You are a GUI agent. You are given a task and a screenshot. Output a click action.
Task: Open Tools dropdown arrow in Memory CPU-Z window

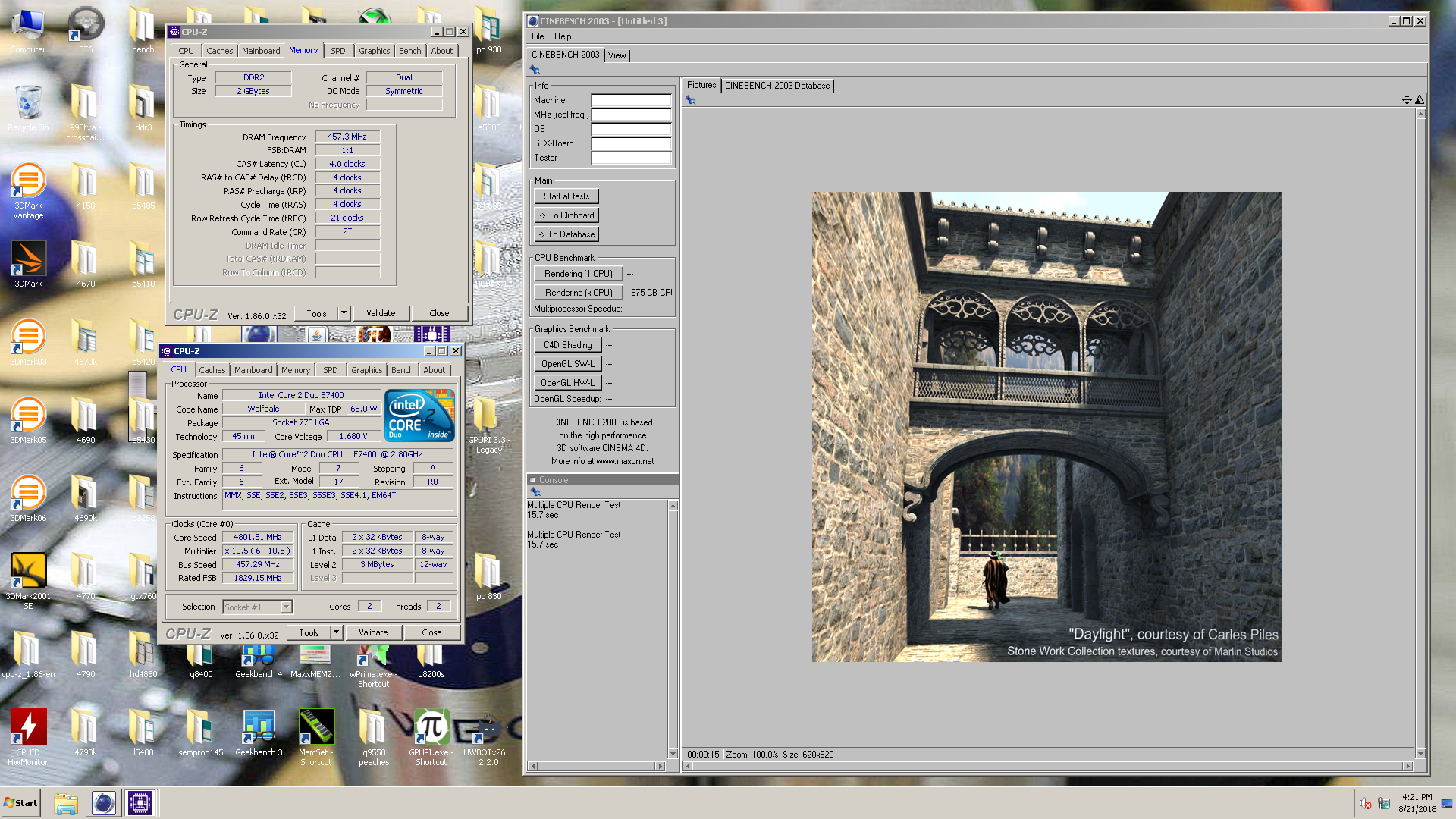click(x=344, y=313)
